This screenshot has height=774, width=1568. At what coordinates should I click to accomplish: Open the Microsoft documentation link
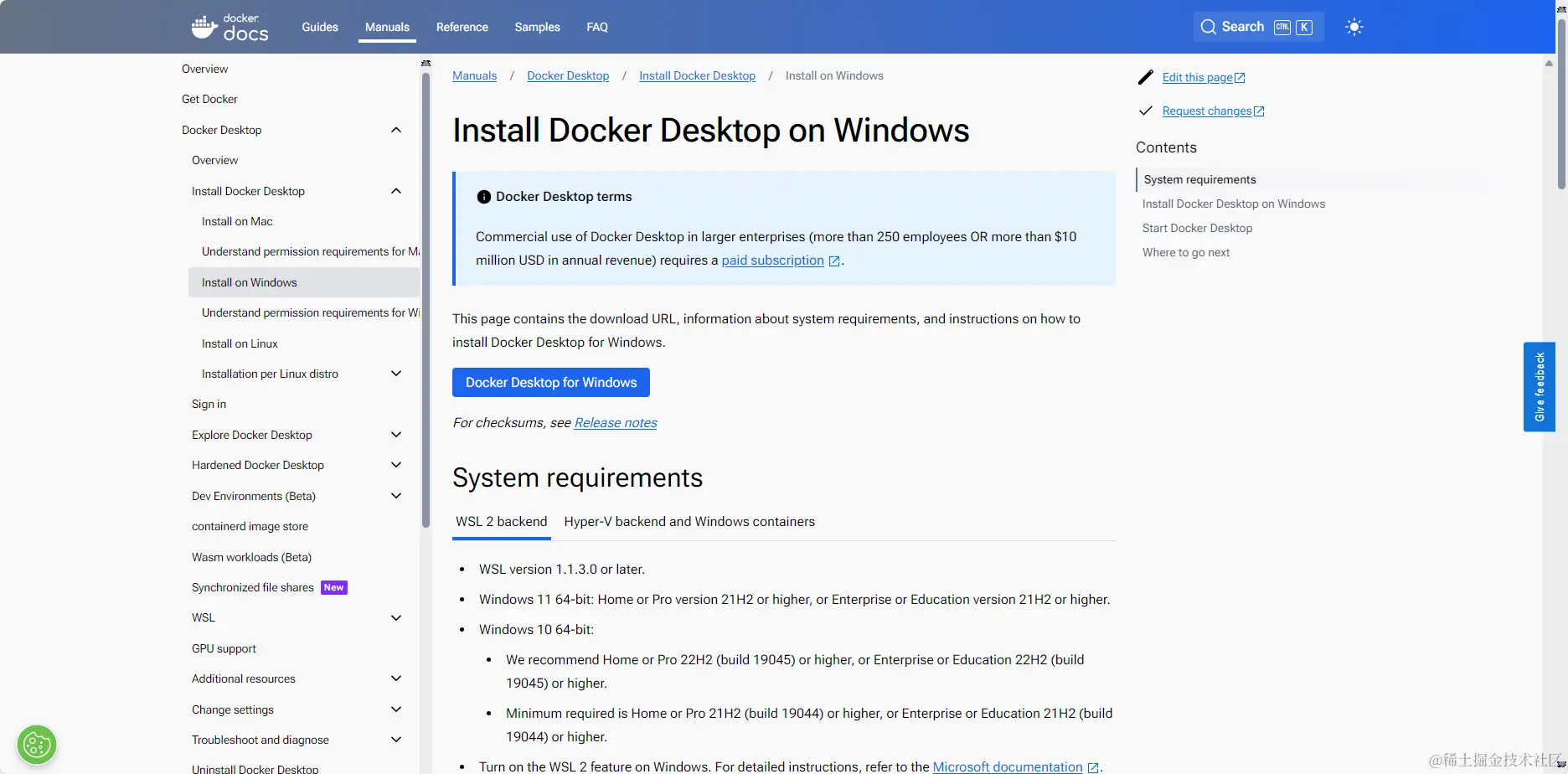1008,767
